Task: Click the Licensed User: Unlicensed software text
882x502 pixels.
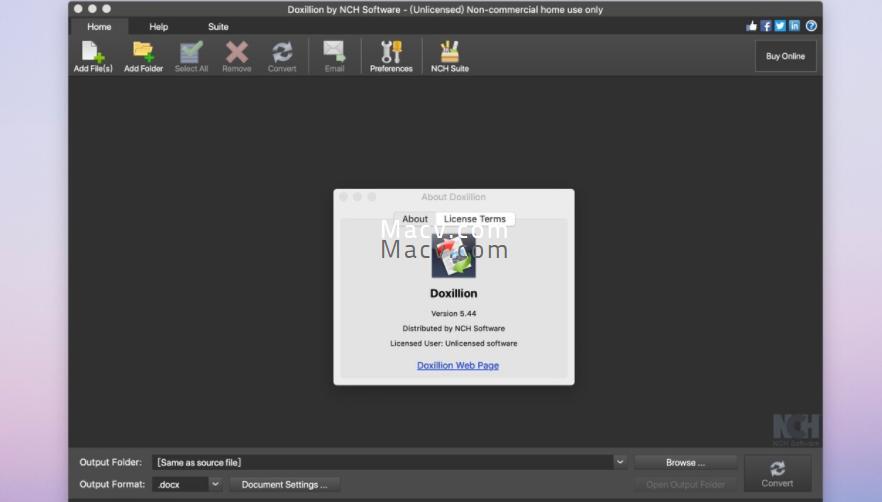Action: (453, 343)
